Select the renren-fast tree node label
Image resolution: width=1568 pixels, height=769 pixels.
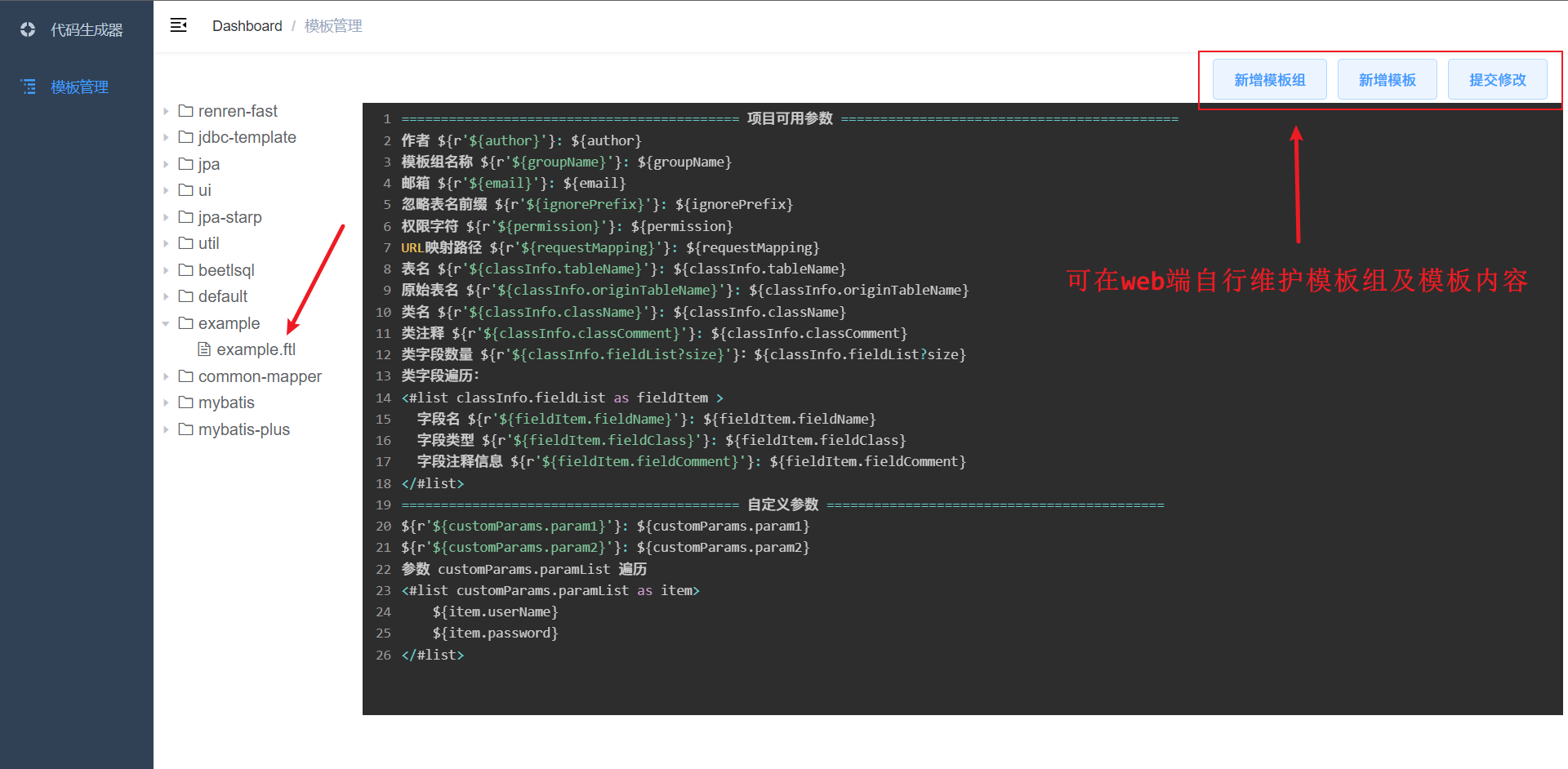[238, 111]
